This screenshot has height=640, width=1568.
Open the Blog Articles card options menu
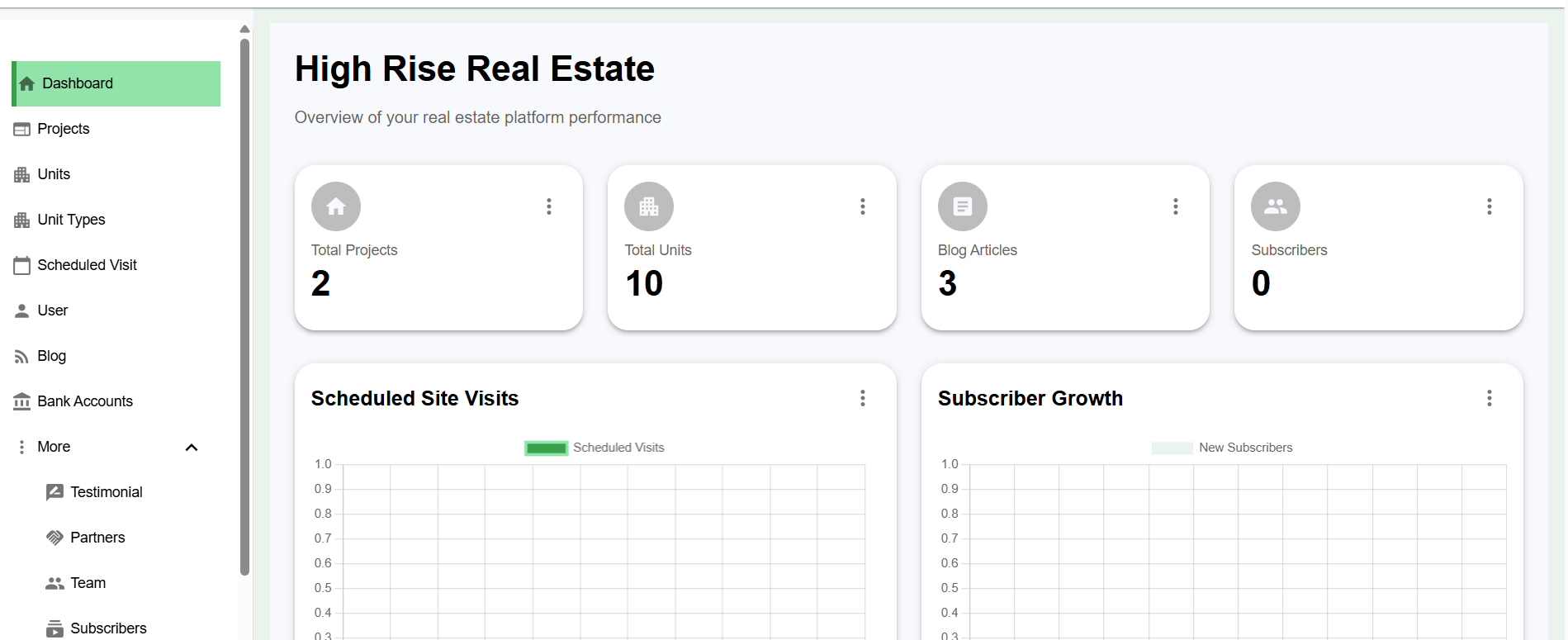1176,206
